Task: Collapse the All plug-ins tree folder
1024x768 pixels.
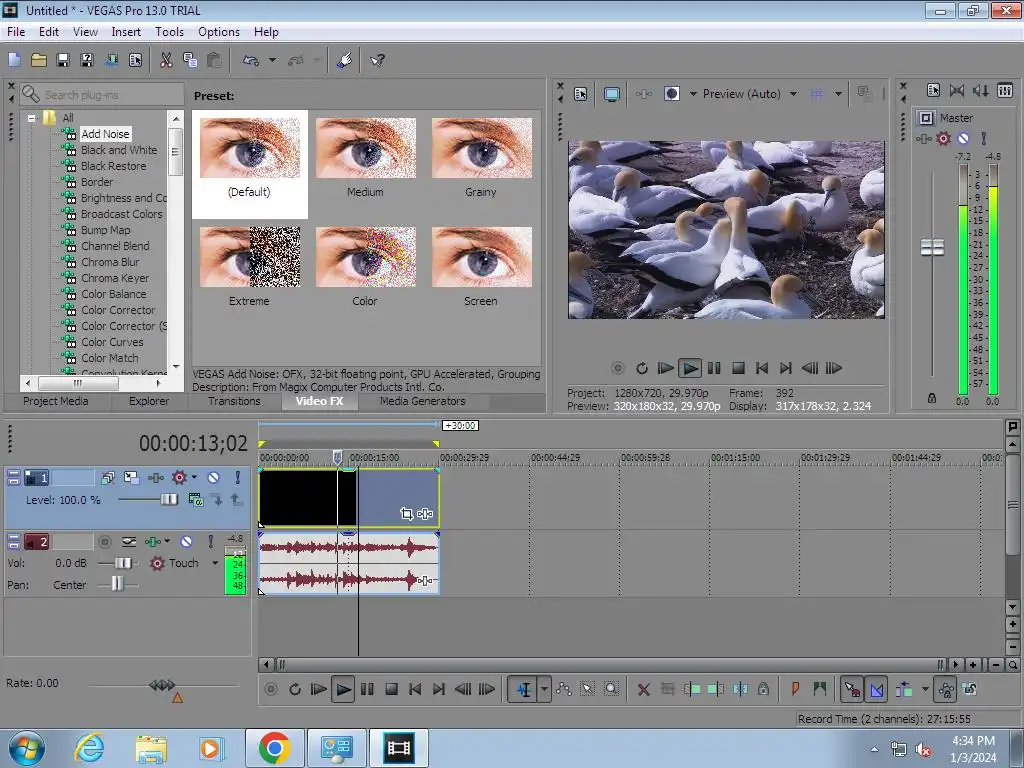Action: (x=32, y=118)
